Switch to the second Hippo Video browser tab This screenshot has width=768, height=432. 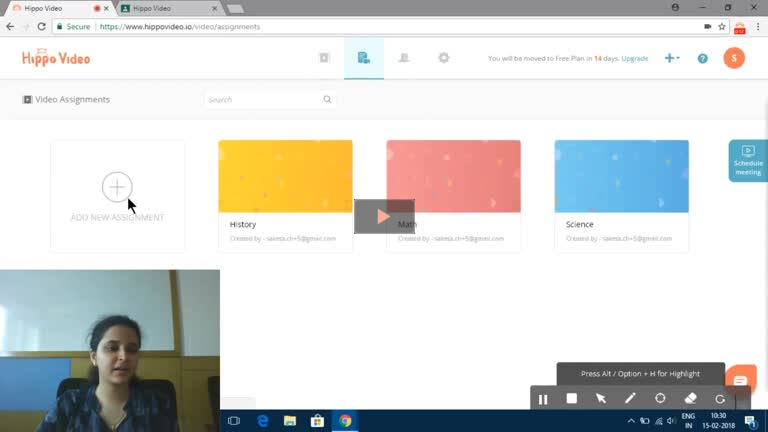(168, 8)
